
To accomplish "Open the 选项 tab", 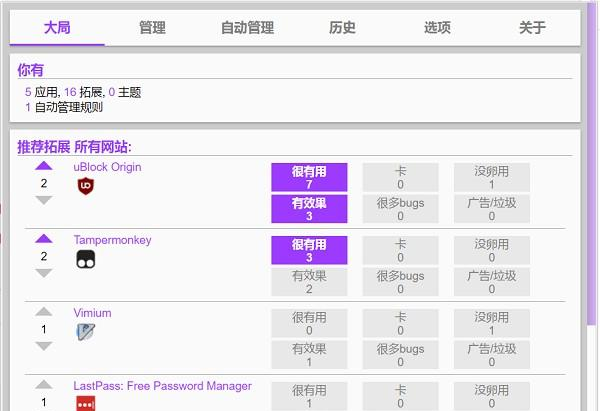I will point(437,28).
